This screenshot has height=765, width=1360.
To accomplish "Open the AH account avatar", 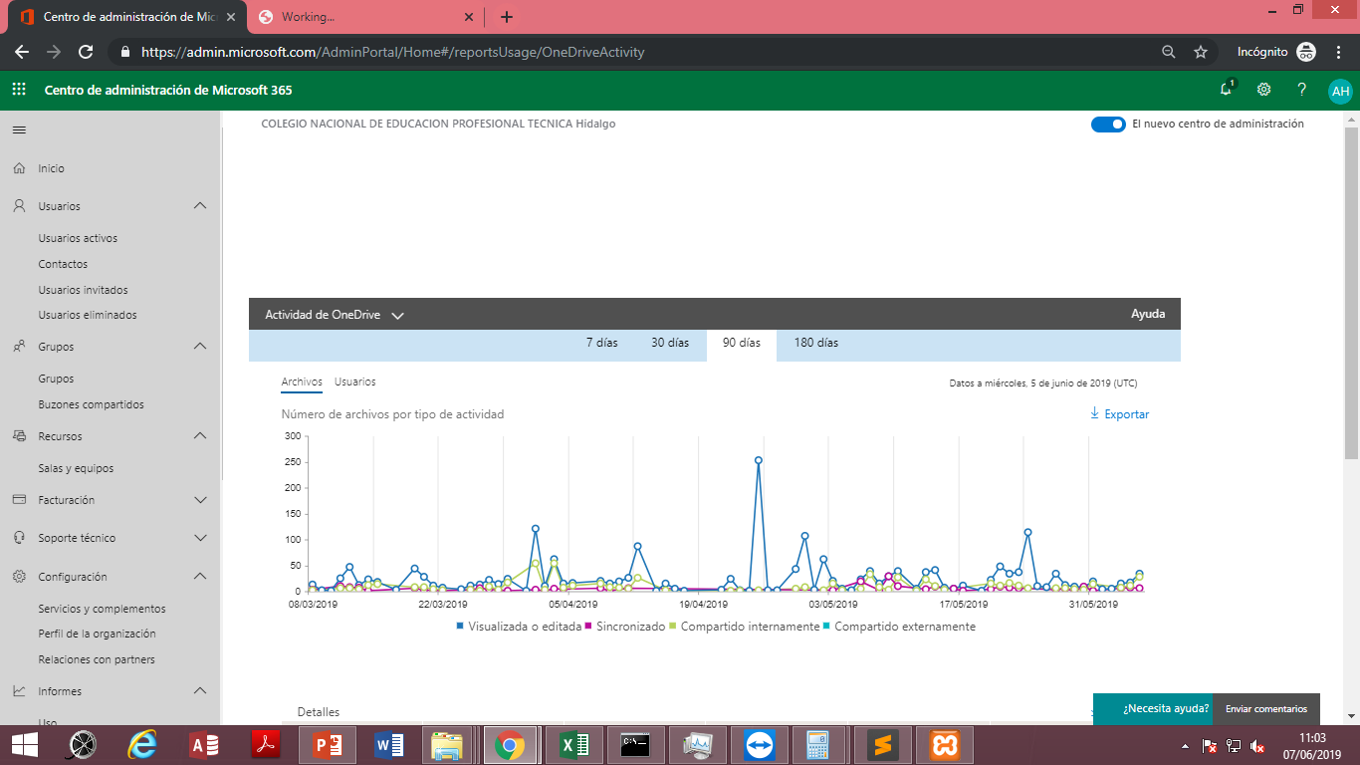I will pos(1340,91).
